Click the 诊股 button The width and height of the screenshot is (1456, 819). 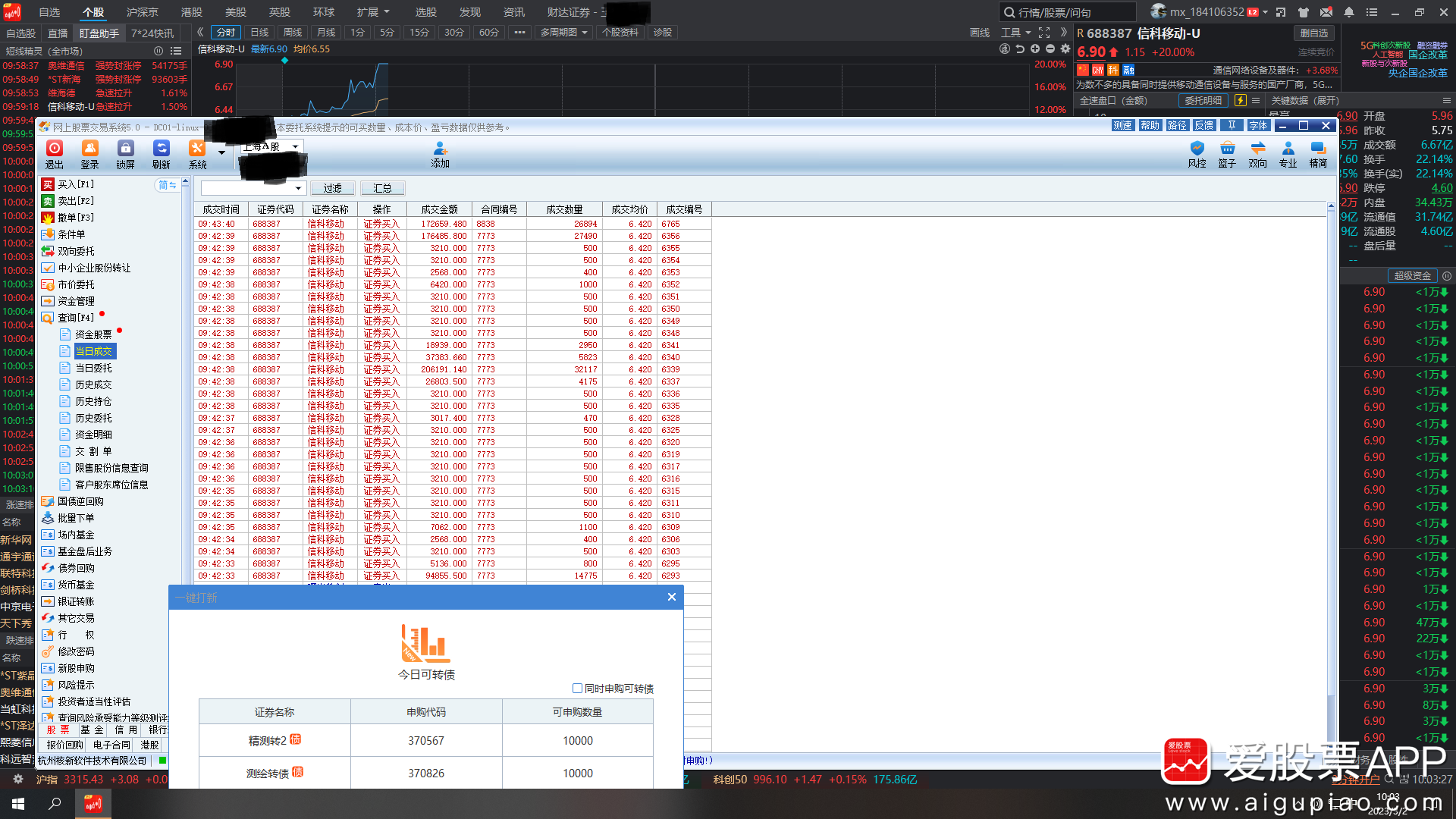click(x=663, y=33)
